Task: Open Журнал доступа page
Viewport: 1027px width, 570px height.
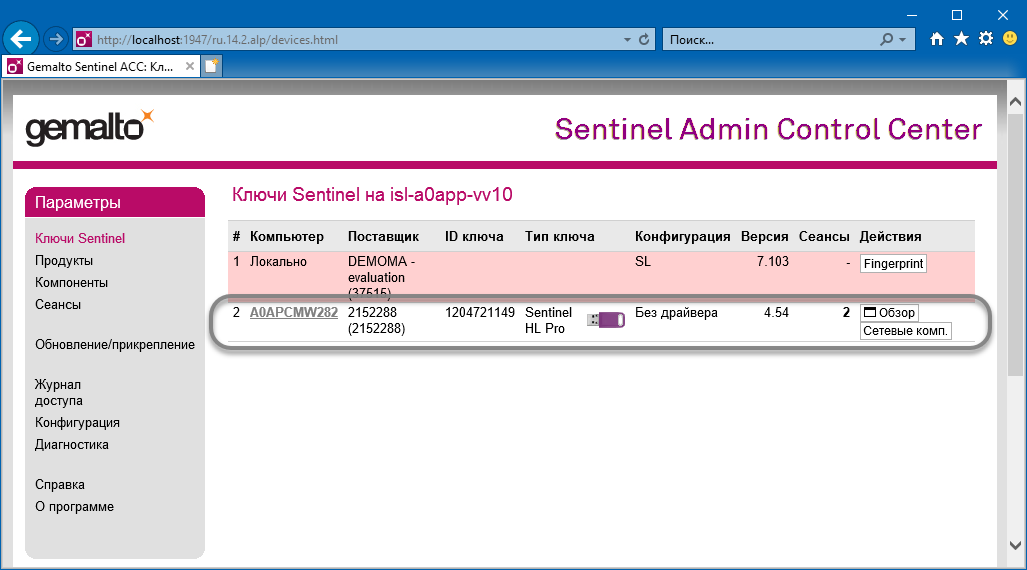Action: point(59,392)
